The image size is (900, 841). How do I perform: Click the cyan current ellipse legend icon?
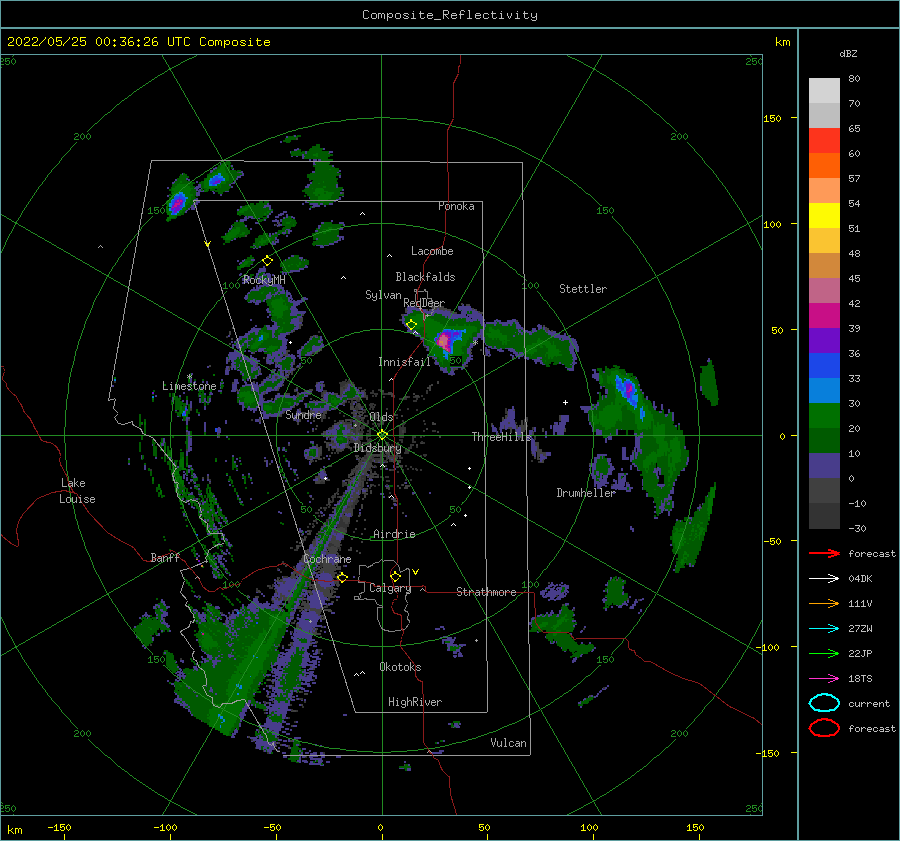click(824, 703)
